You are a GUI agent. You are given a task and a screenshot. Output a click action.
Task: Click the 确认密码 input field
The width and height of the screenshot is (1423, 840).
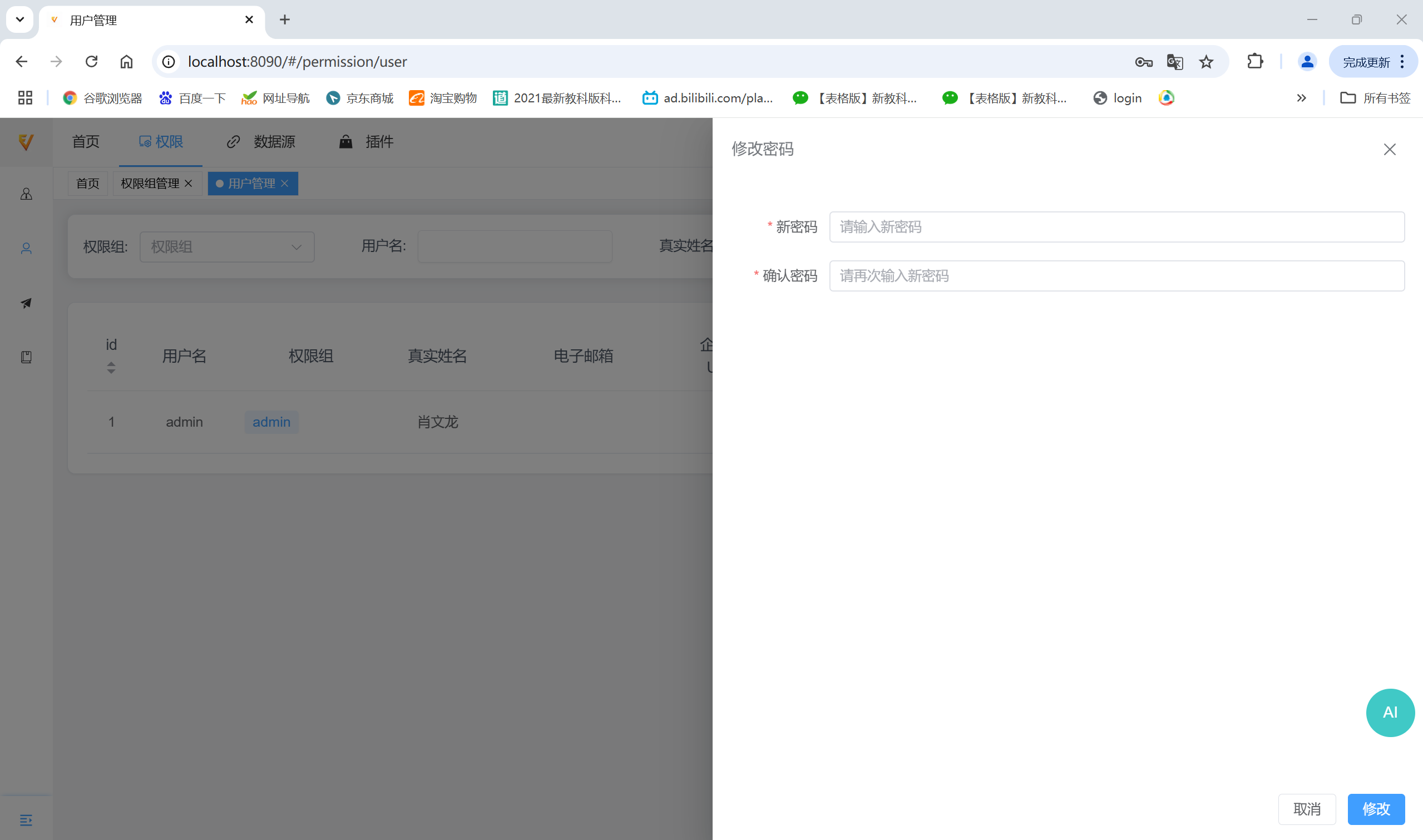pyautogui.click(x=1116, y=276)
